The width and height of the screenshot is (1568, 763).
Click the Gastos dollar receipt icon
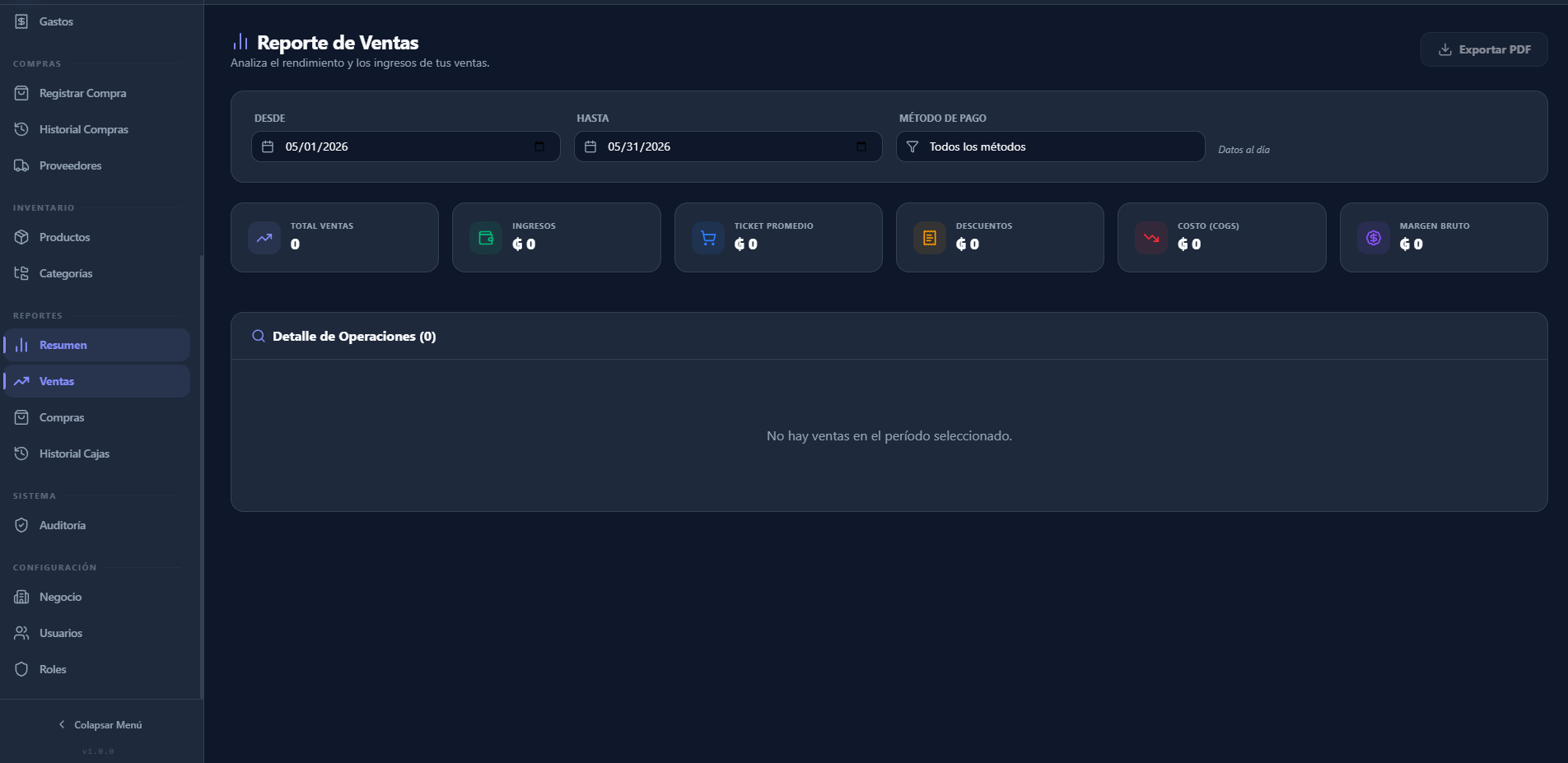point(21,21)
